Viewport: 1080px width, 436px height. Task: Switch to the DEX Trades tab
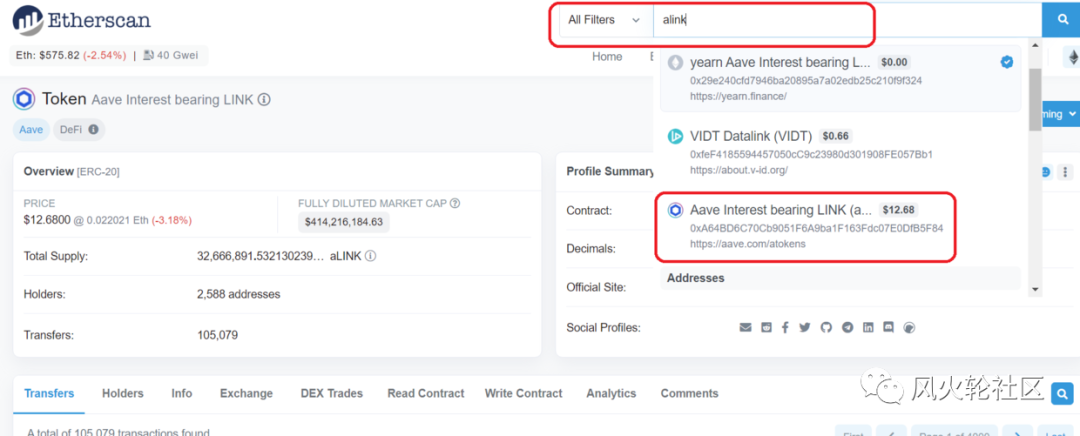tap(331, 393)
